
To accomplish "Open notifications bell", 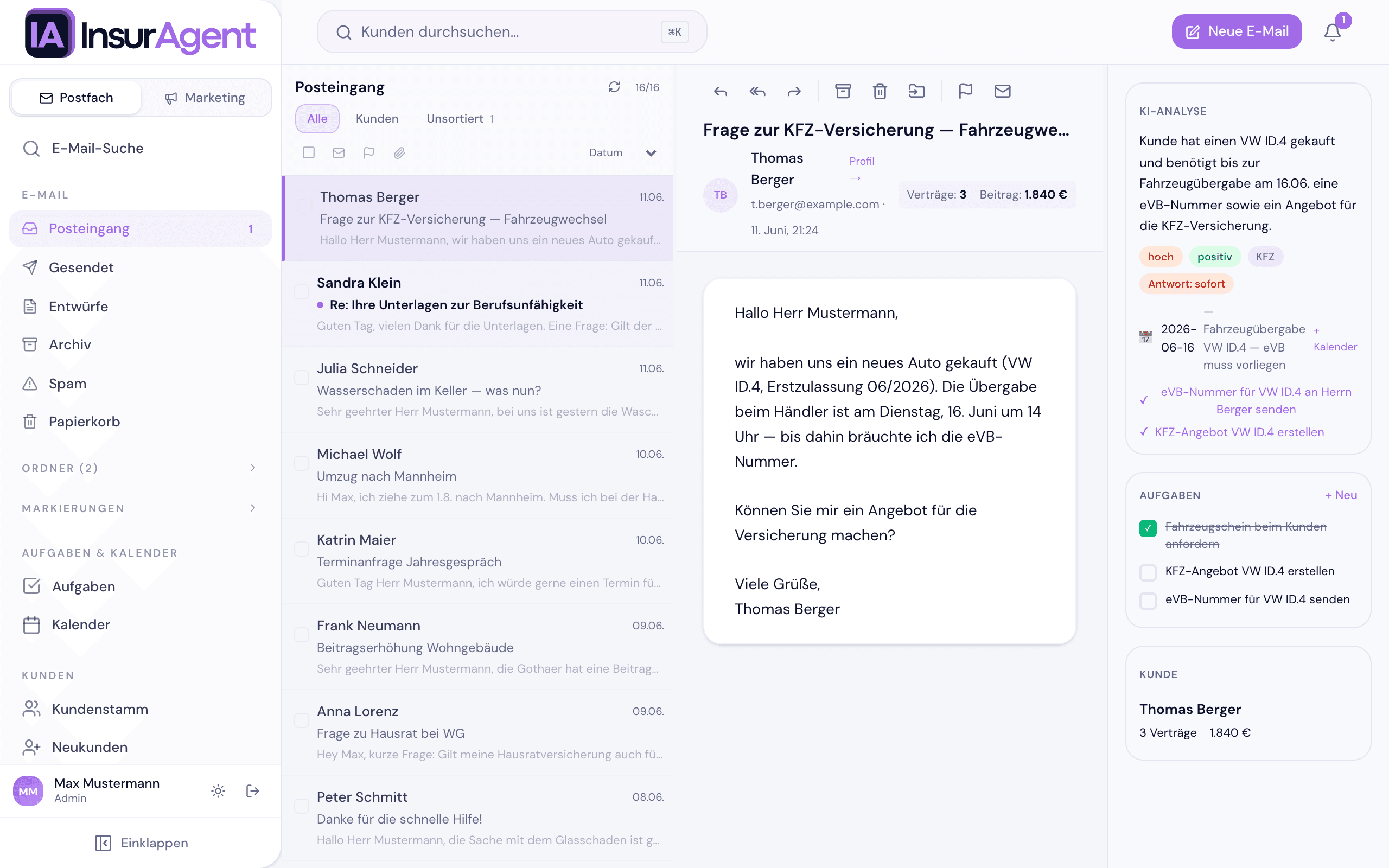I will pos(1332,32).
